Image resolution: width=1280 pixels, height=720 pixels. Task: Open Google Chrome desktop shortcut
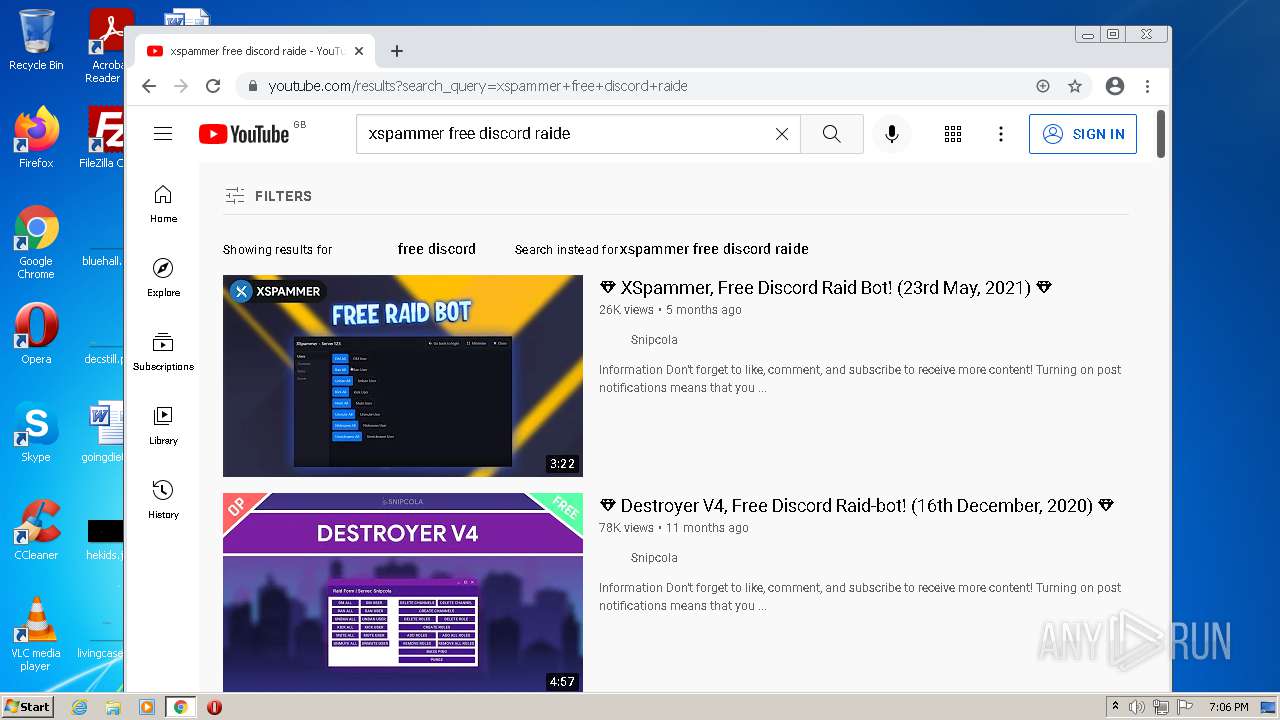[36, 243]
